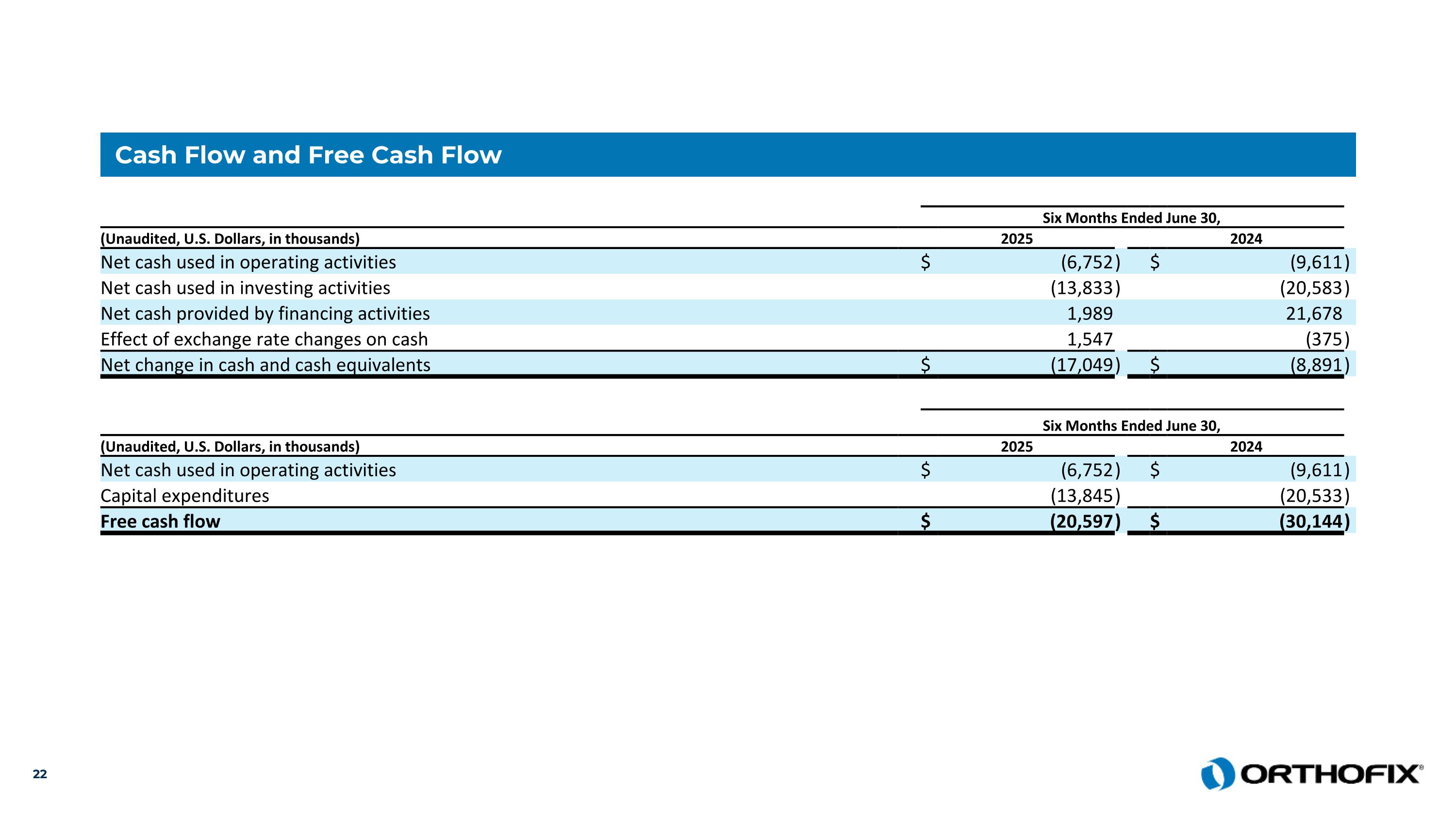Screen dimensions: 1456x819
Task: Select Effect of exchange rate changes on cash
Action: click(x=264, y=339)
